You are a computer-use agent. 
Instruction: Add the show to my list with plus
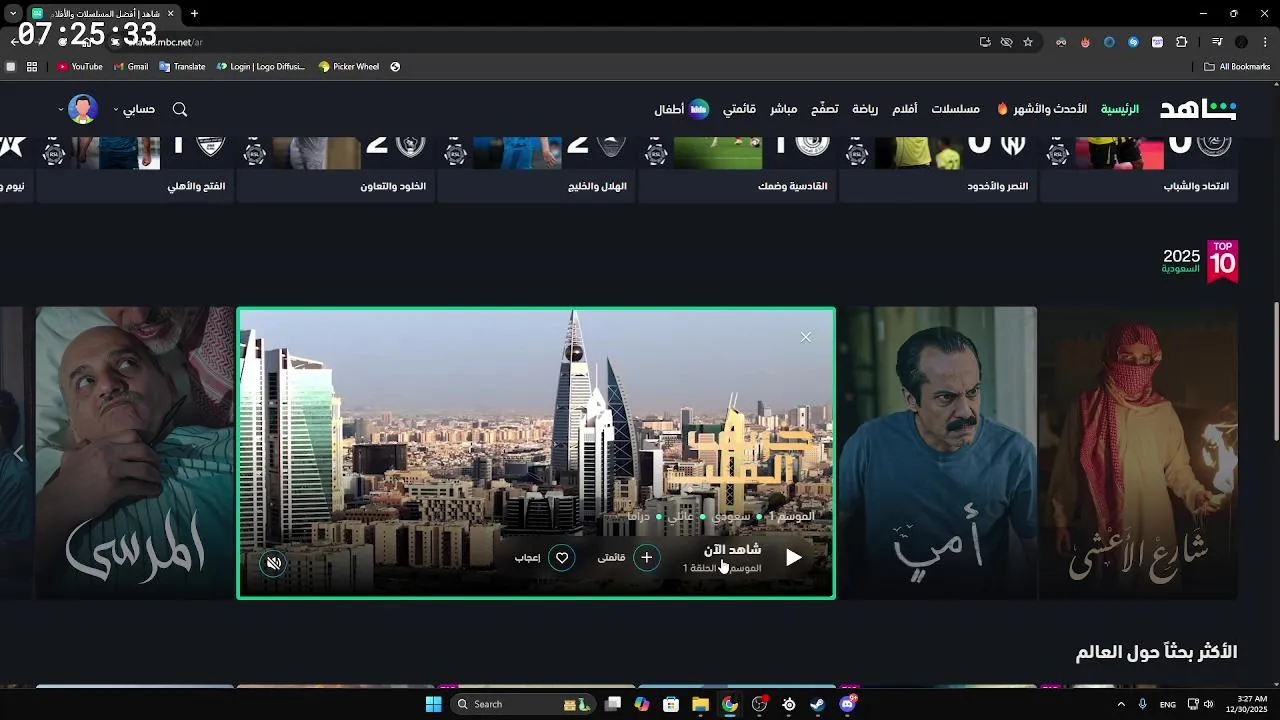[647, 558]
